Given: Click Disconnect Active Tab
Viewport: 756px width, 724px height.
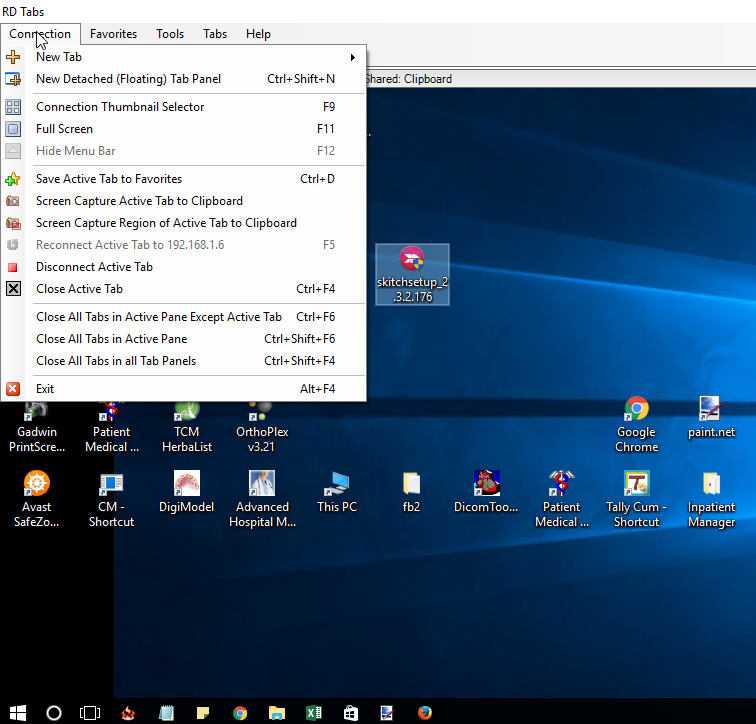Looking at the screenshot, I should [x=183, y=267].
